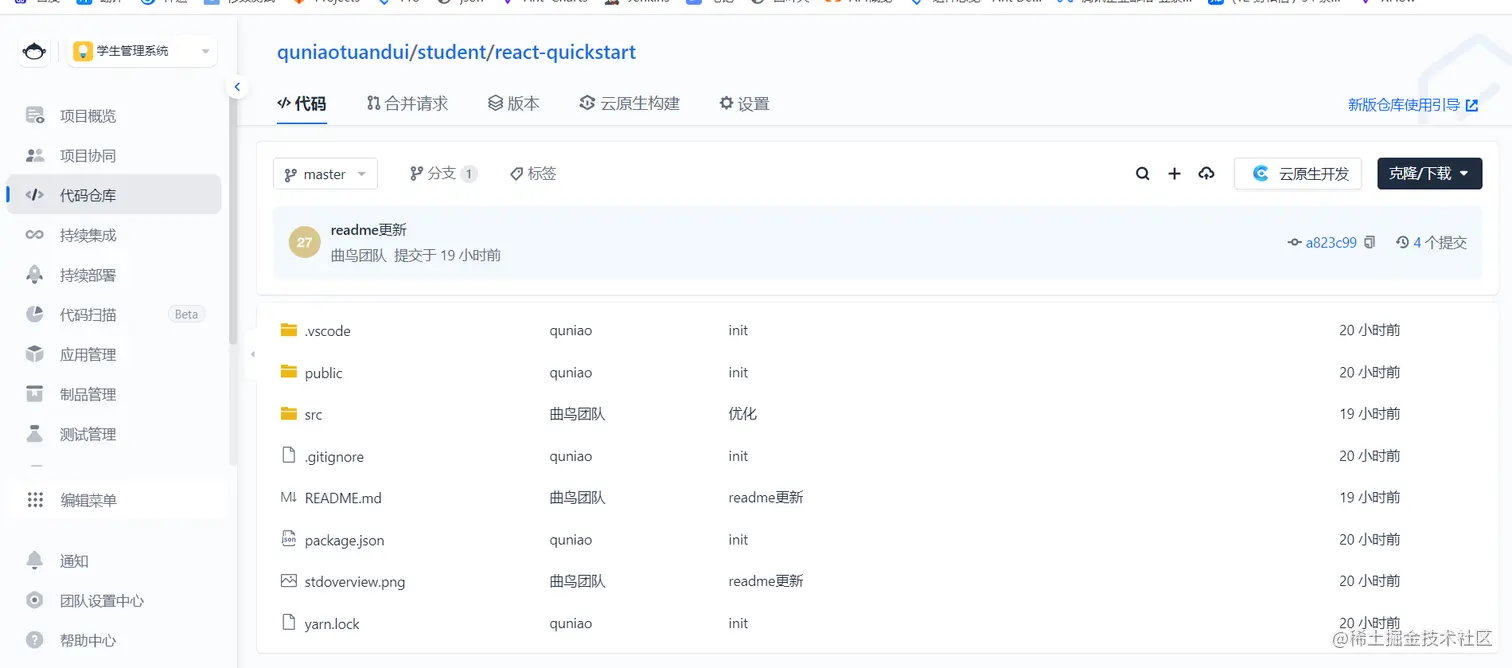Click the 云原生开发 button
The height and width of the screenshot is (668, 1512).
click(x=1297, y=173)
